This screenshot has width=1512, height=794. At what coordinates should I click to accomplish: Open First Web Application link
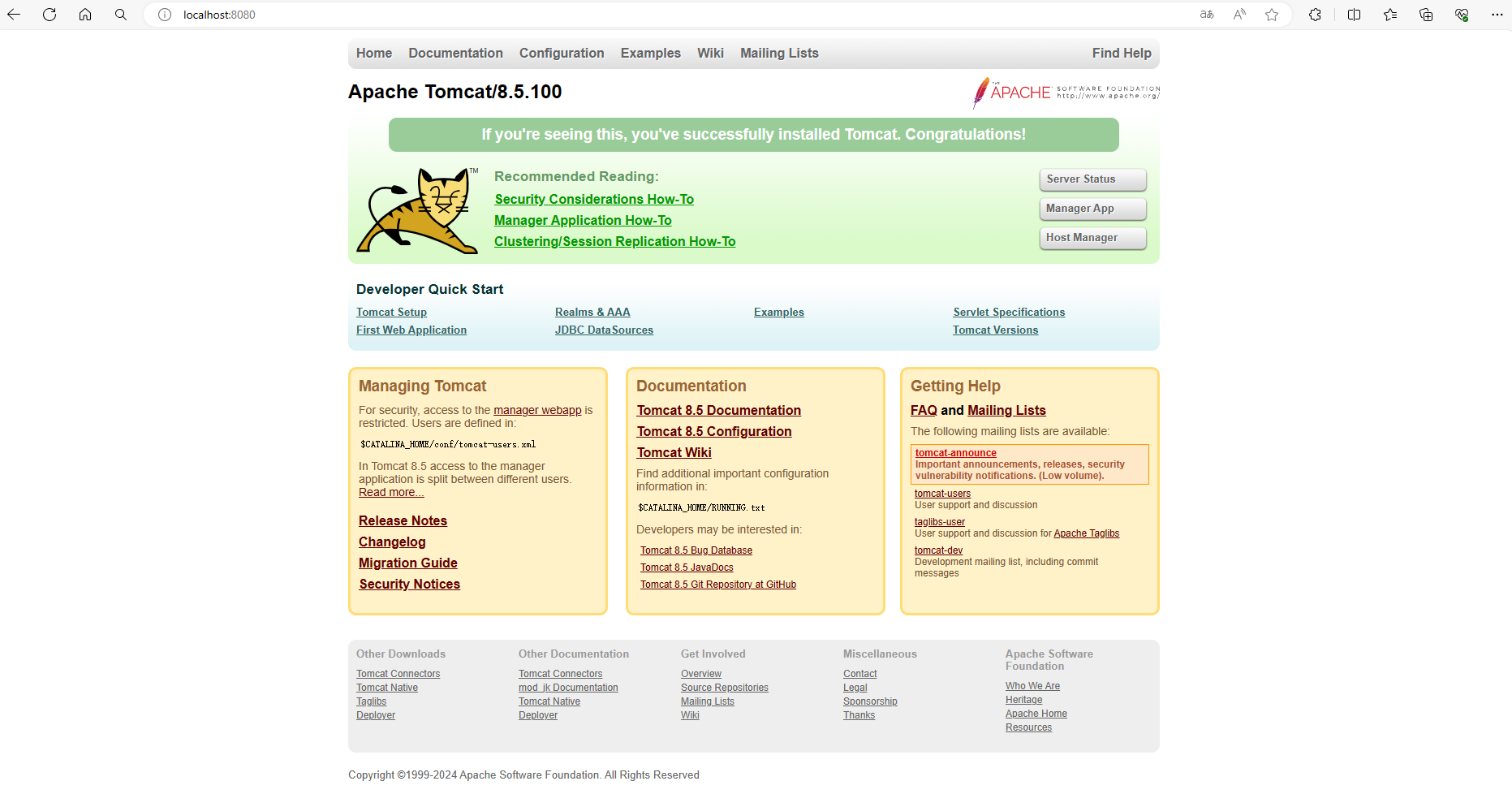click(411, 330)
